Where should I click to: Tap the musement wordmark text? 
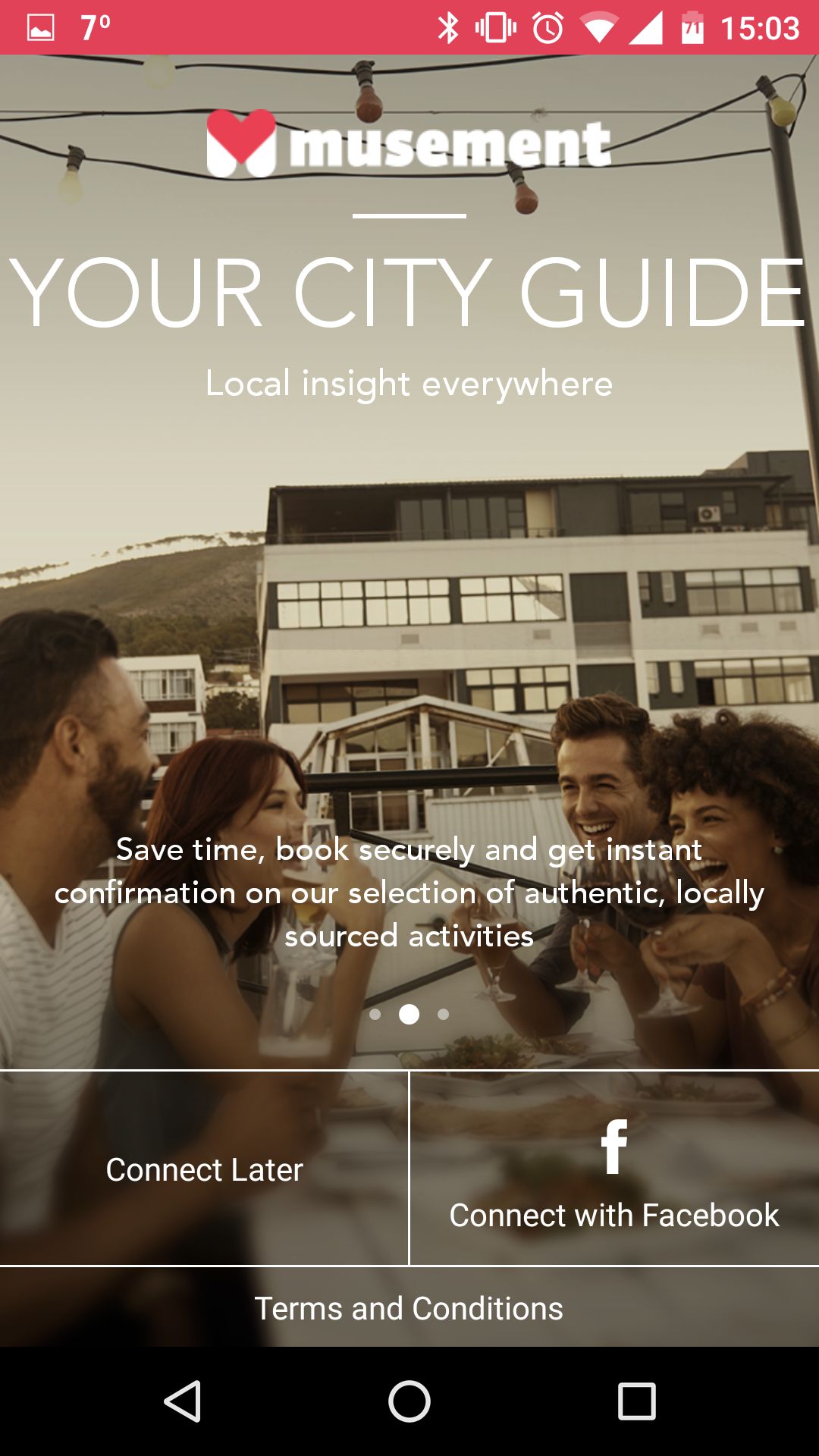pyautogui.click(x=450, y=144)
